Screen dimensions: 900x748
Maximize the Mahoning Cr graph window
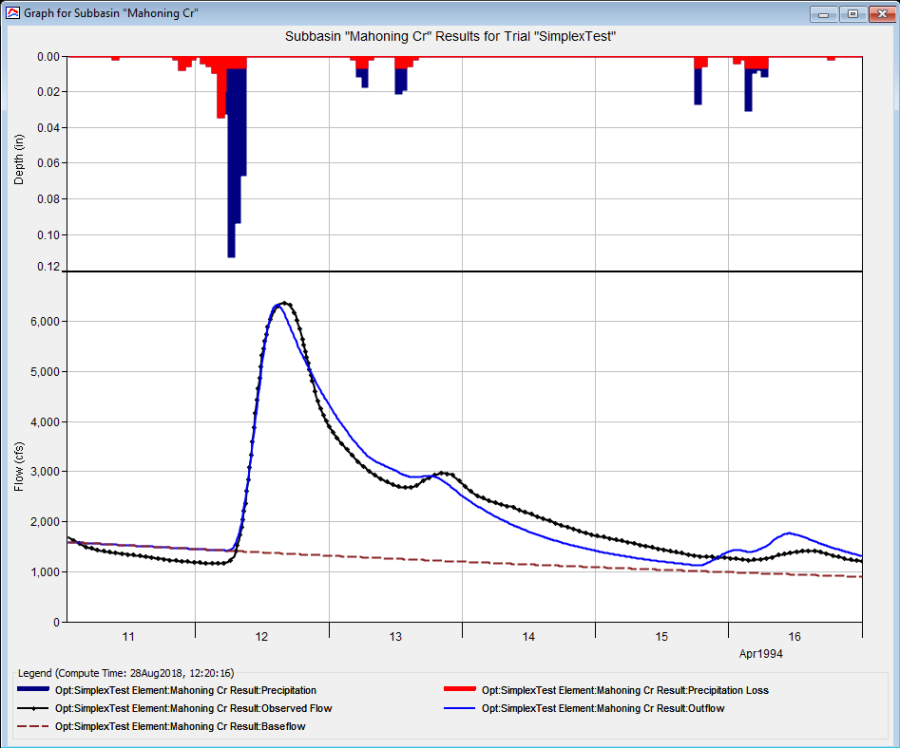click(x=852, y=14)
